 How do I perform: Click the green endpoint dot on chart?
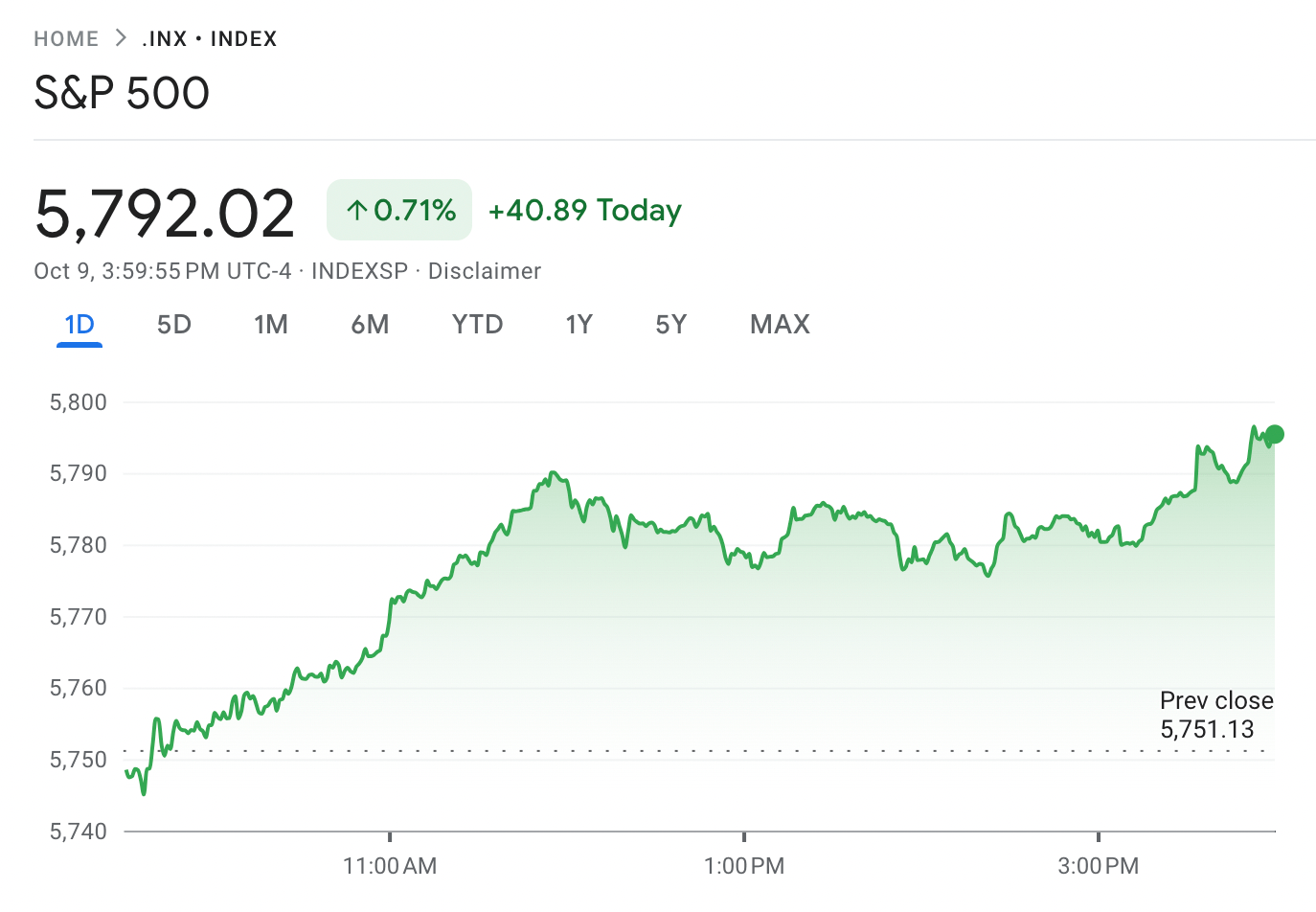(1274, 434)
